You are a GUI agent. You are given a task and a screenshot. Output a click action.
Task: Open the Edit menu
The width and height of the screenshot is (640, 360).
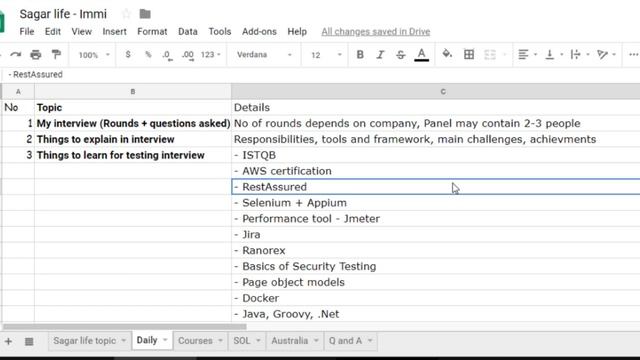point(53,31)
